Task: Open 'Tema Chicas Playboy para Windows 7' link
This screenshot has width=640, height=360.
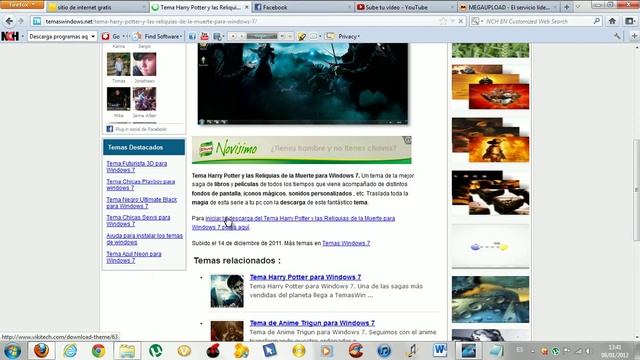Action: (141, 184)
